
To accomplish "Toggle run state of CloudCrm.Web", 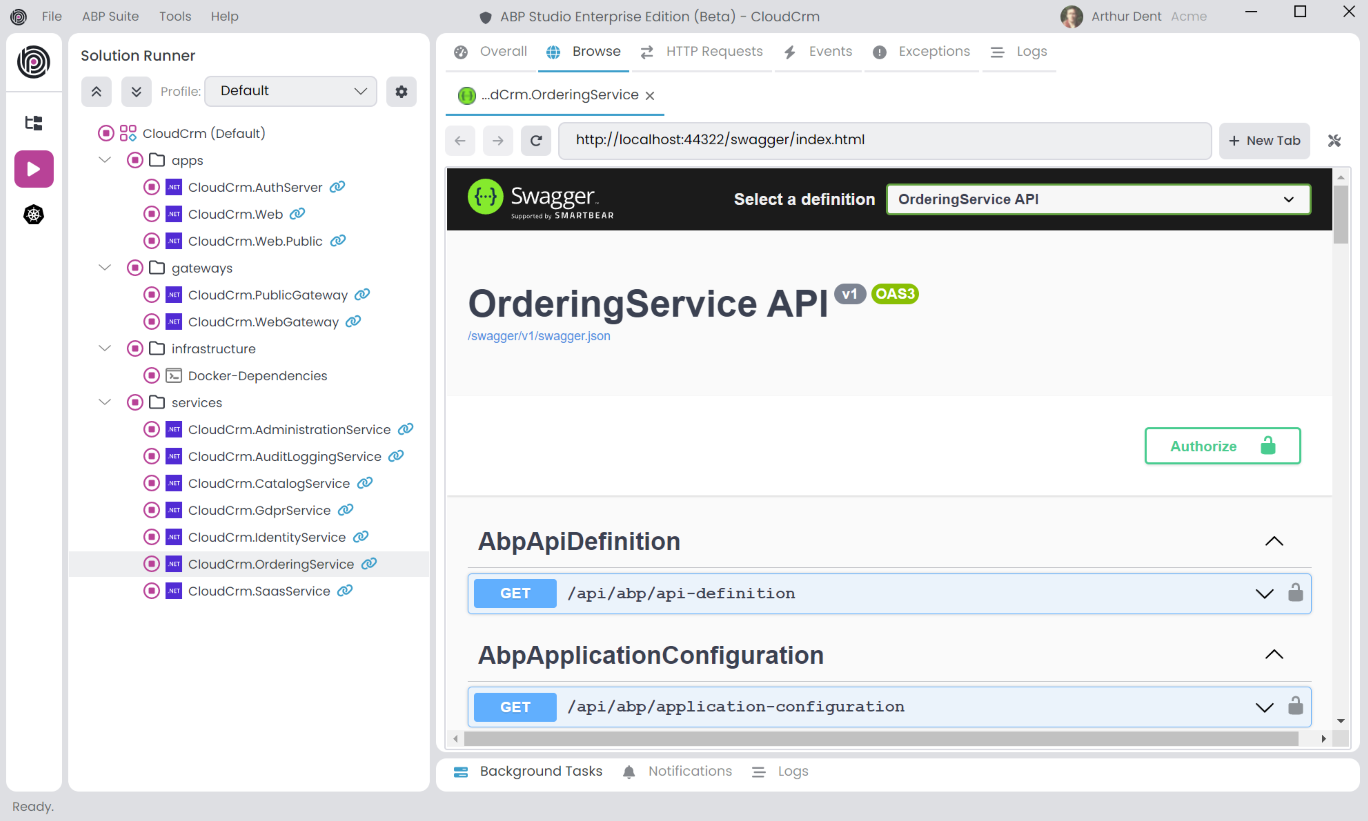I will point(152,214).
